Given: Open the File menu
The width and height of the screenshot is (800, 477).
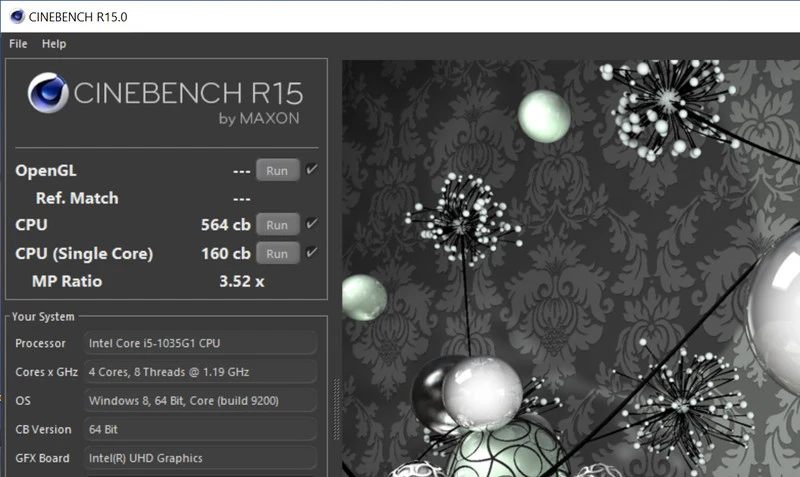Looking at the screenshot, I should coord(18,44).
